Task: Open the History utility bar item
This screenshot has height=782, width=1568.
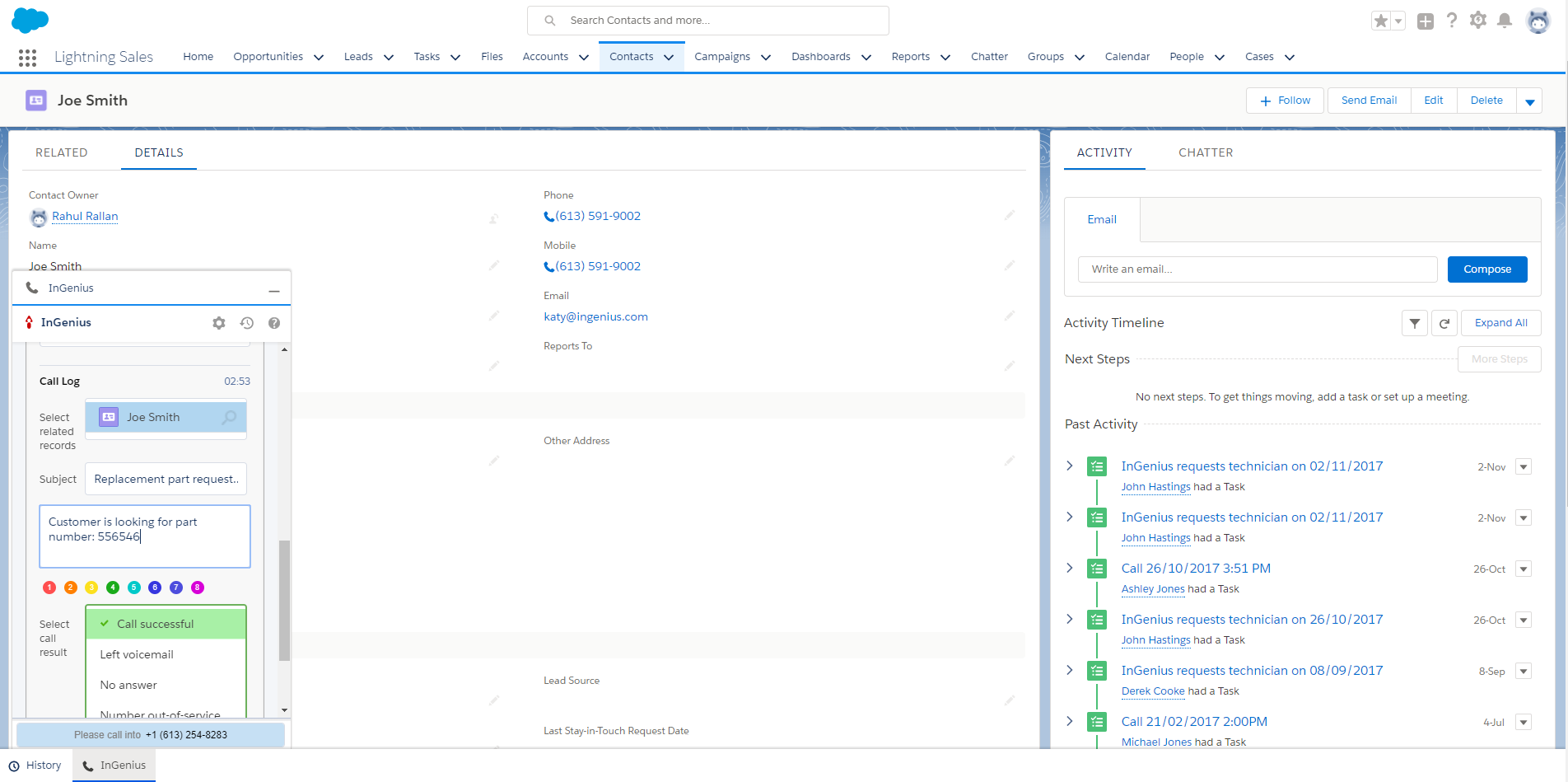Action: pos(35,766)
